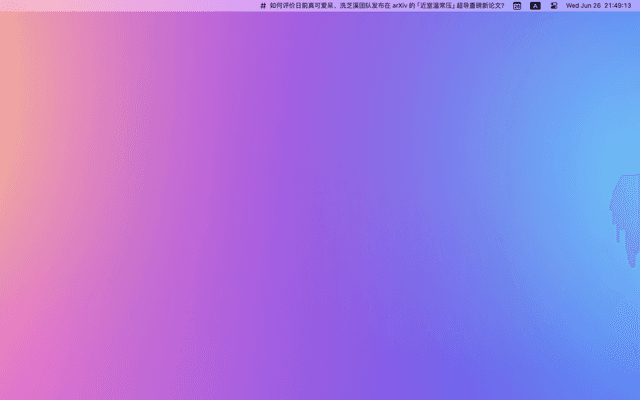Click the date "Wed Jun 26"
This screenshot has height=400, width=640.
583,5
